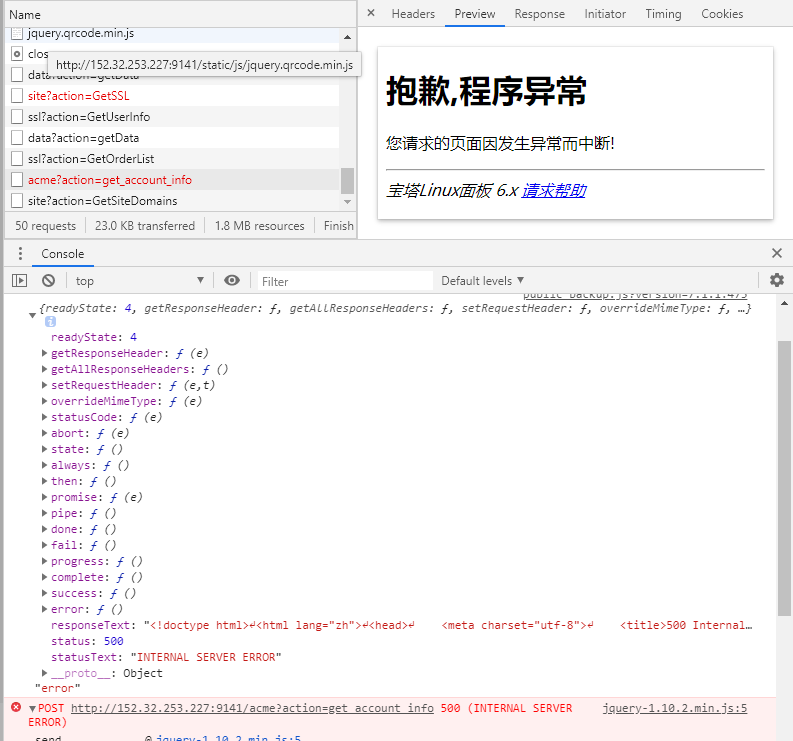Open the jquery-1.10.2.min.js:5 source link at right
793x741 pixels.
[x=675, y=708]
